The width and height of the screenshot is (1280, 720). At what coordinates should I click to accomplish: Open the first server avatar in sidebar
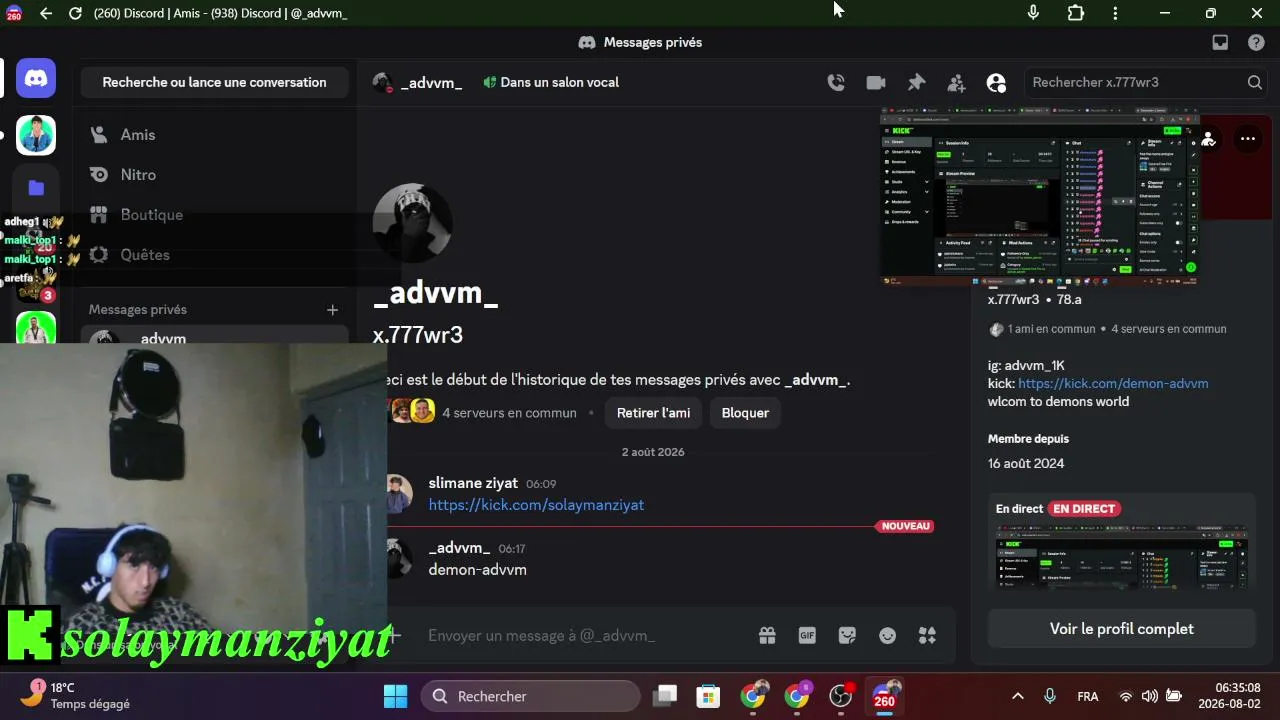point(36,135)
